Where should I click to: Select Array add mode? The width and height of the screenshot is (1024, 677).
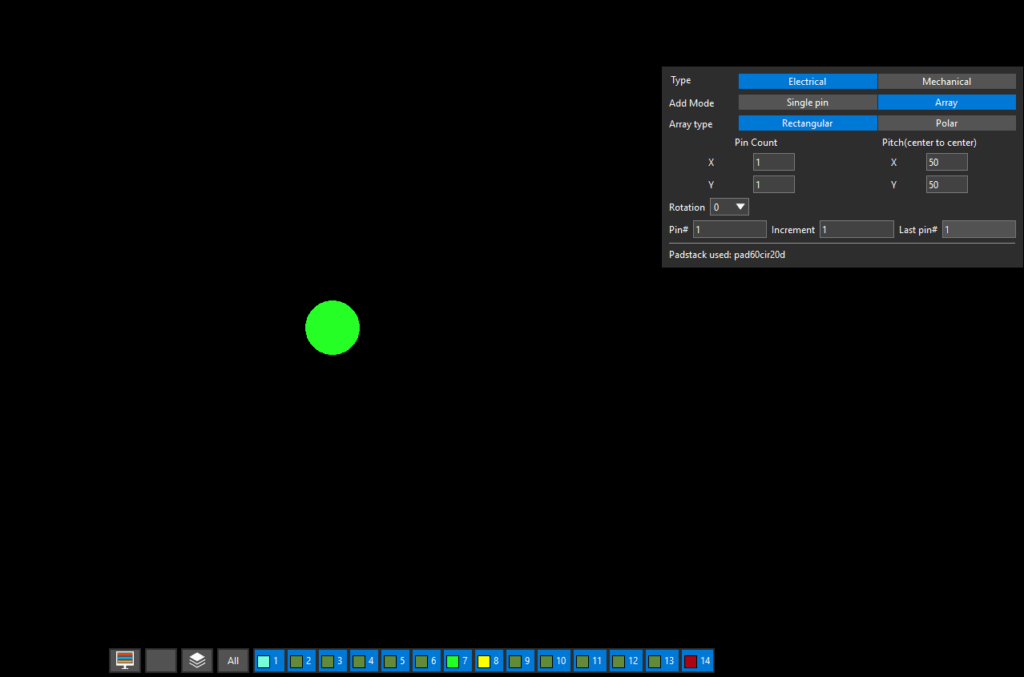[x=946, y=102]
